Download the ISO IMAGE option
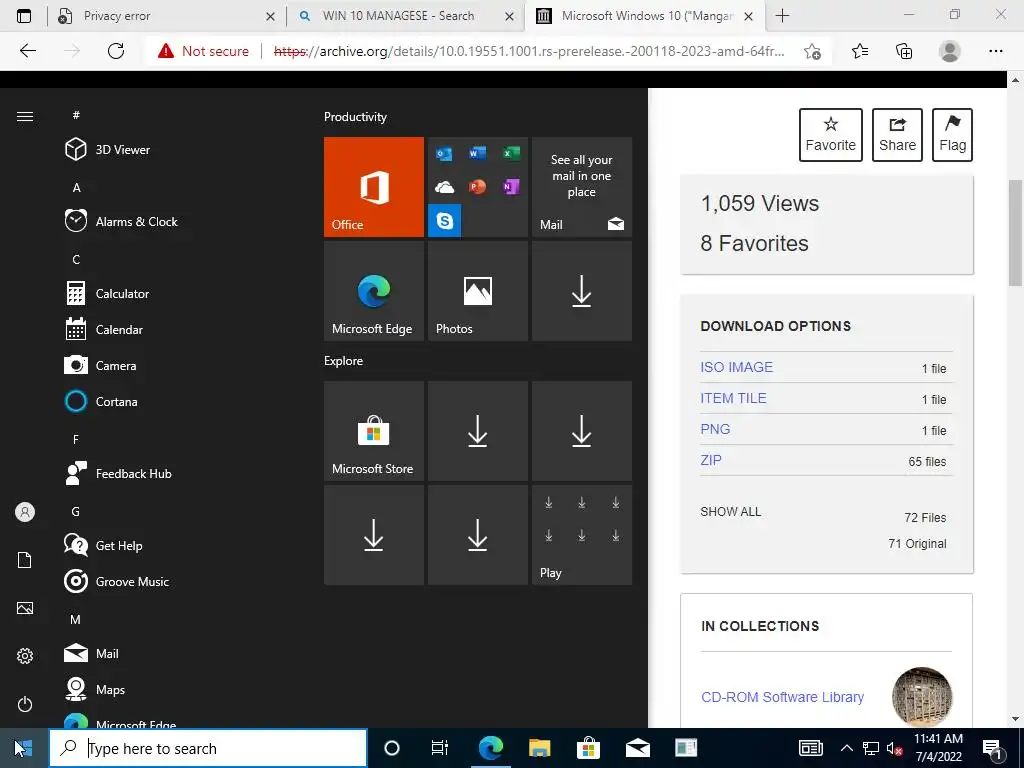Image resolution: width=1024 pixels, height=768 pixels. (x=737, y=367)
